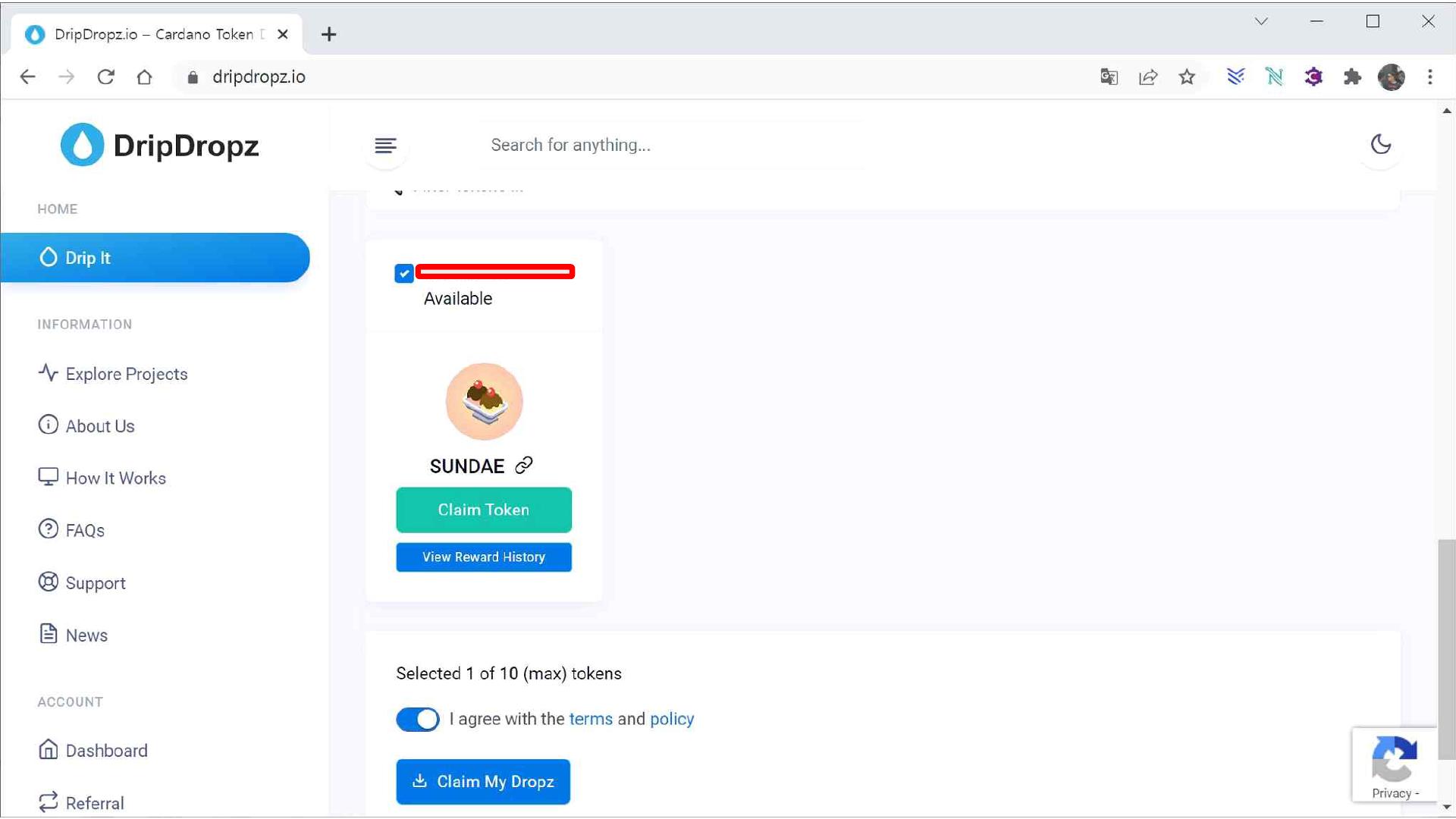Open the tab search dropdown chevron
This screenshot has width=1456, height=819.
[1261, 21]
